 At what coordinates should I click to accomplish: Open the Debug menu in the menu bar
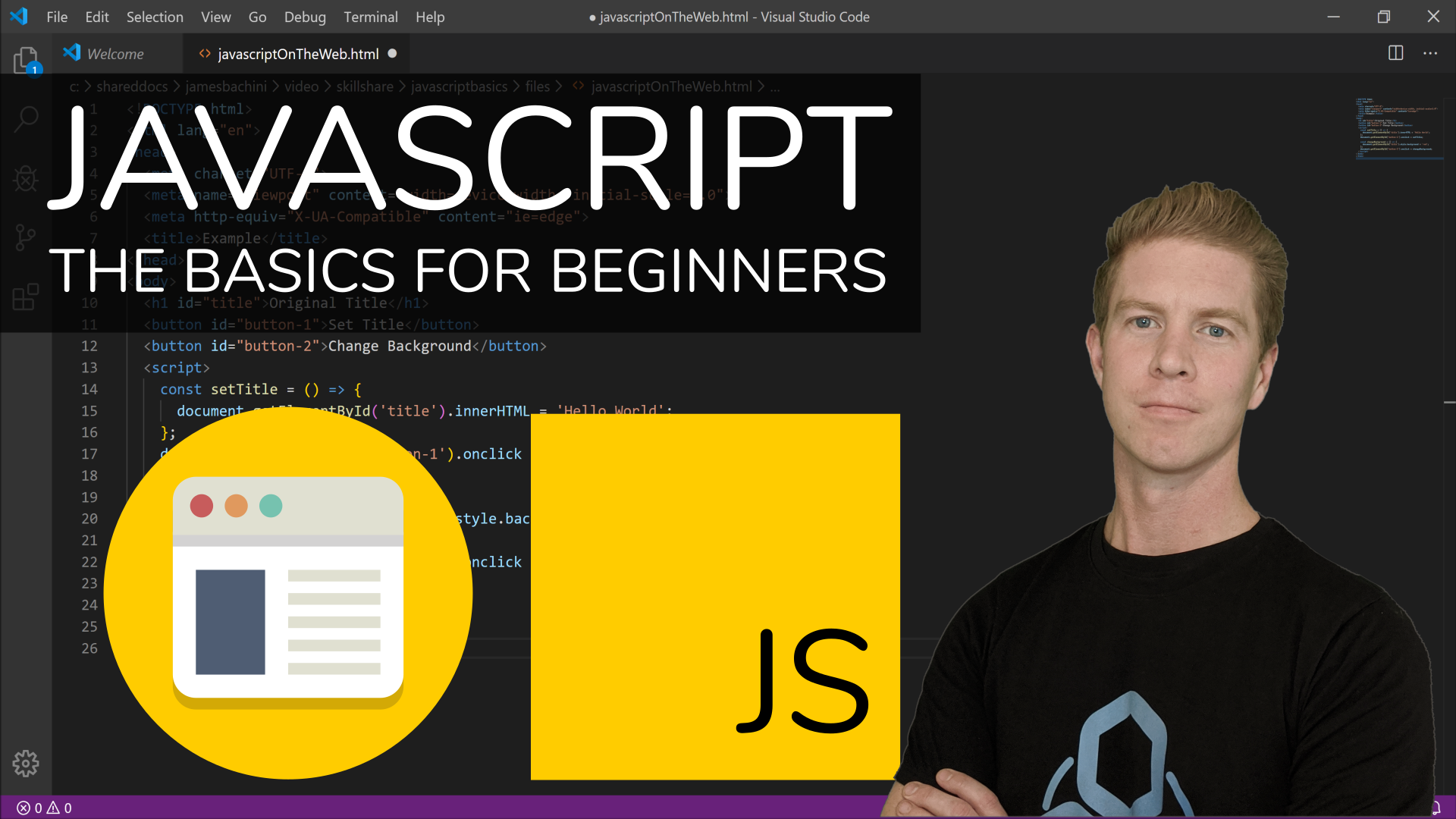point(305,17)
